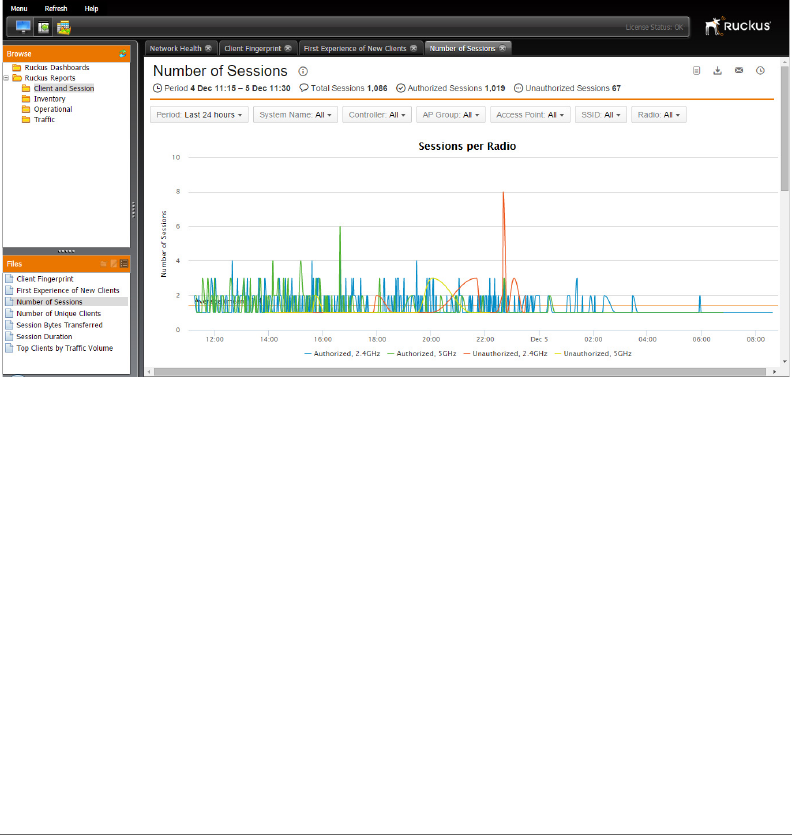792x835 pixels.
Task: Open the schedule clock icon at top right
Action: (760, 70)
